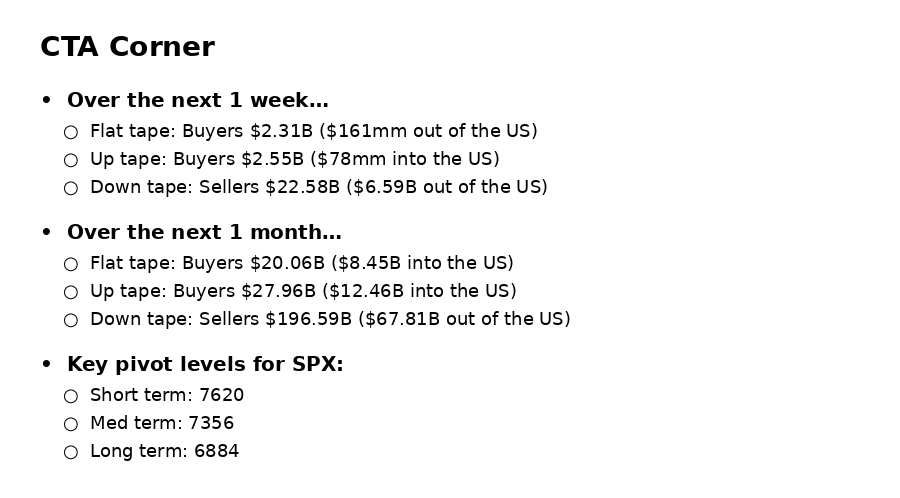Select the 'Over the next 1 month' heading
Viewport: 900px width, 498px height.
click(x=204, y=232)
